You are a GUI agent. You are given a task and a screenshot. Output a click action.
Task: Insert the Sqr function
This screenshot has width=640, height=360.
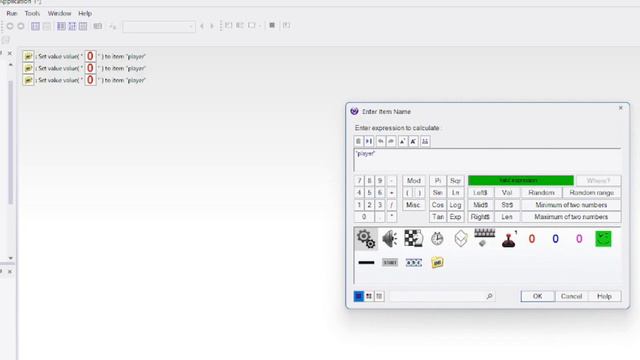pos(455,180)
